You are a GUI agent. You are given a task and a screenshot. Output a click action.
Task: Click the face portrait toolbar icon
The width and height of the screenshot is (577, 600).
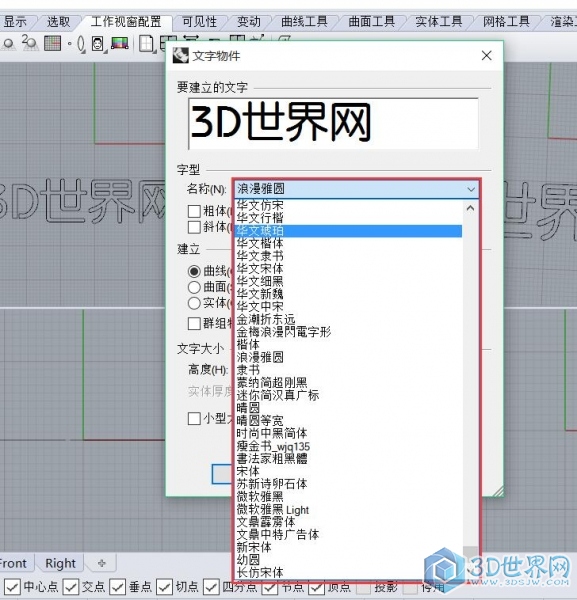pos(98,44)
